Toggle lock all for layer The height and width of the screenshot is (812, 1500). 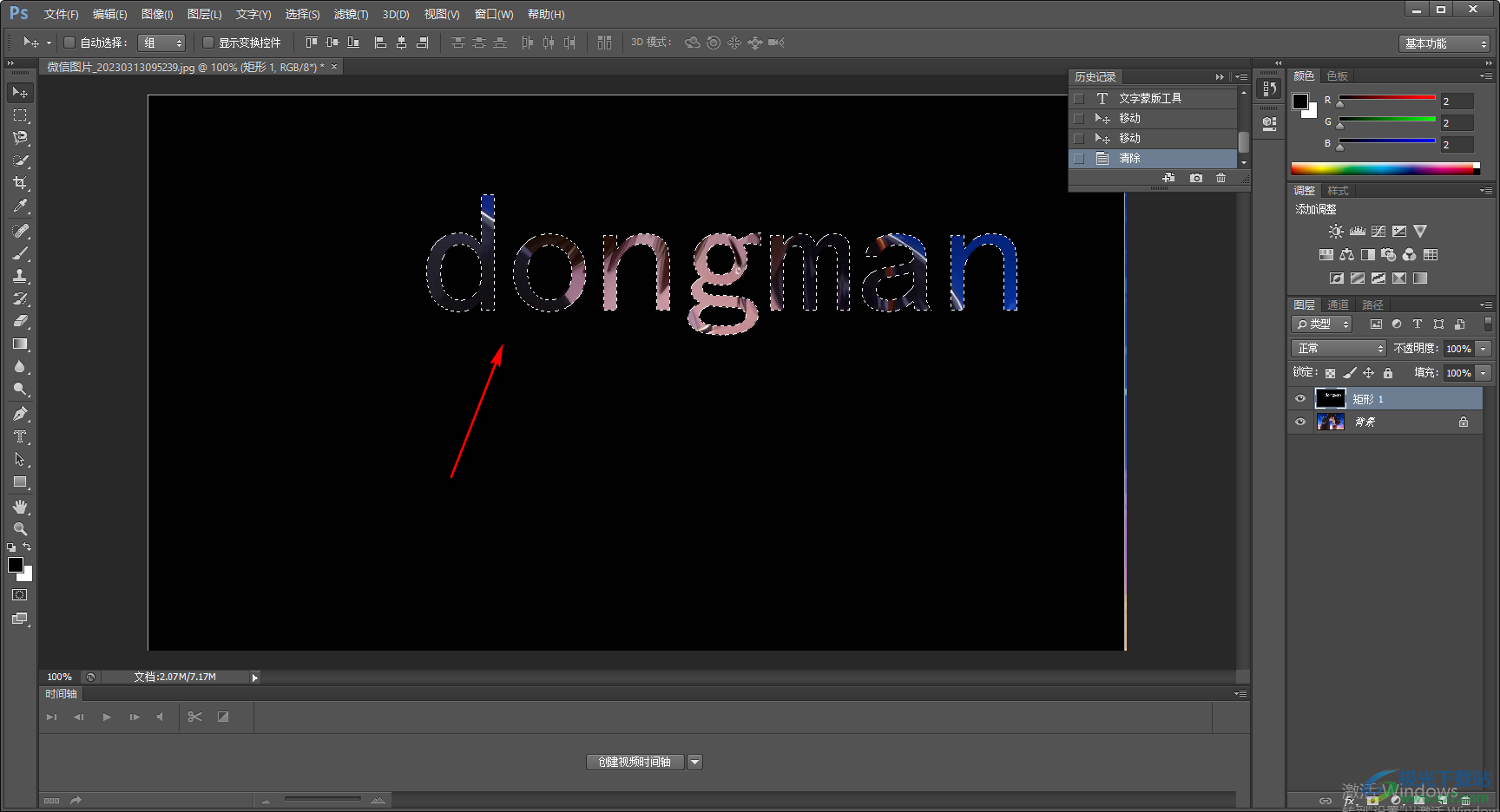[1388, 373]
